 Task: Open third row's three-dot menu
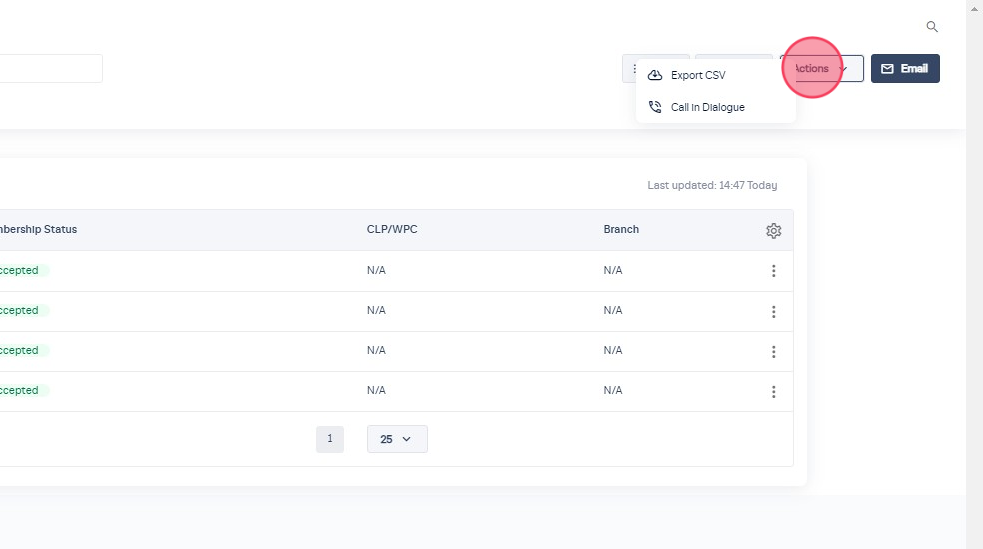point(773,351)
